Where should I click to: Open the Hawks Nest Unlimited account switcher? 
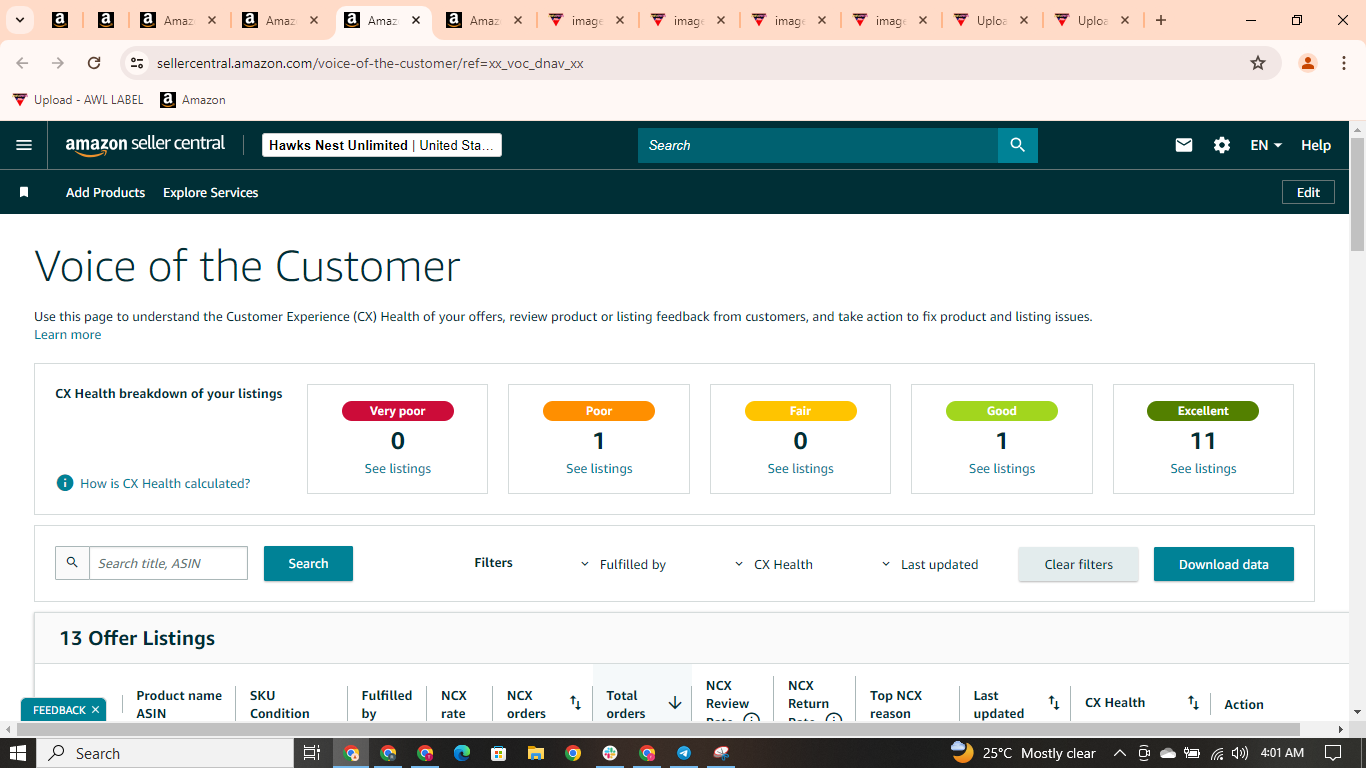click(381, 145)
